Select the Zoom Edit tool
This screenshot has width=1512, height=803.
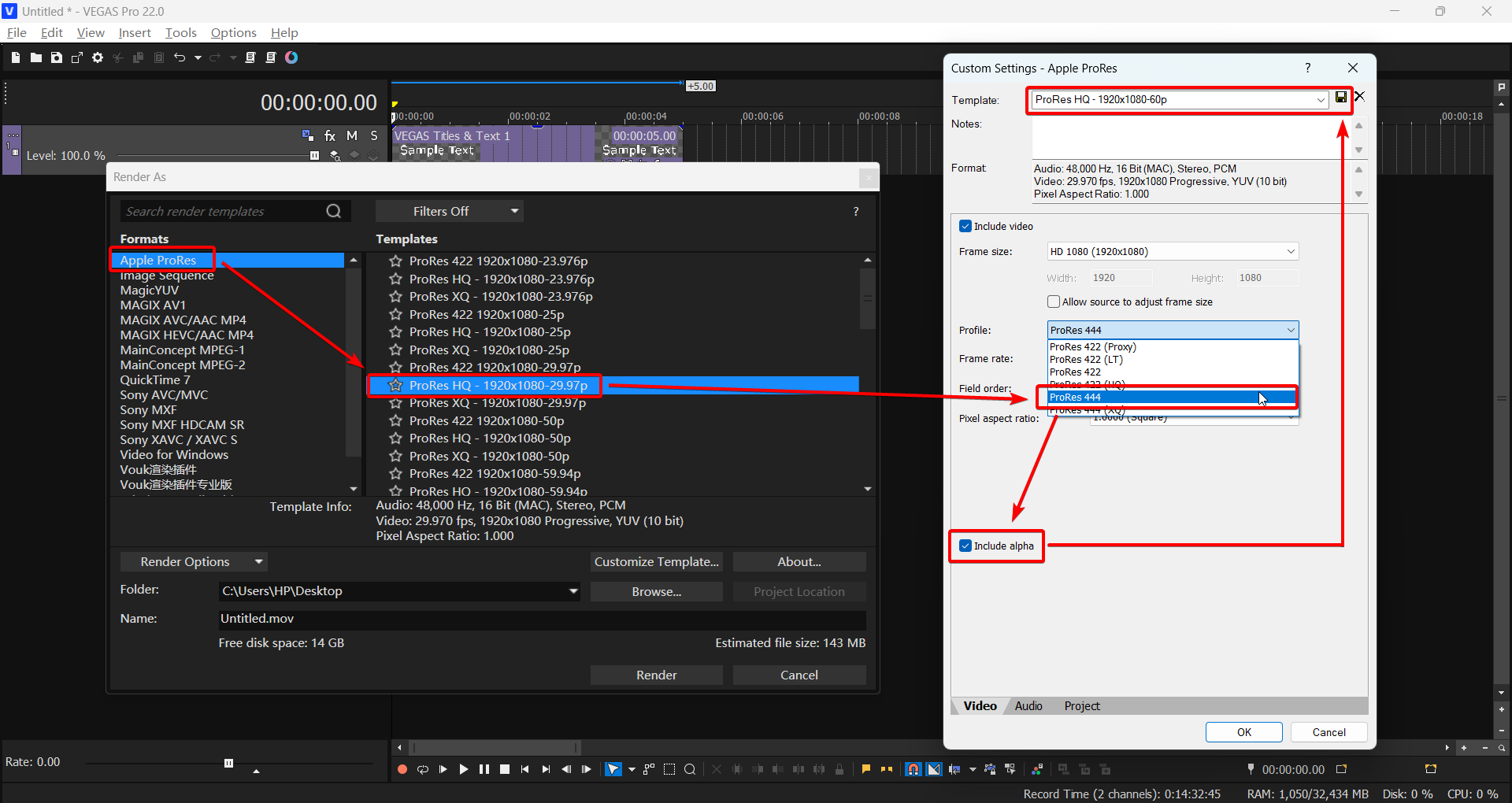click(x=690, y=769)
